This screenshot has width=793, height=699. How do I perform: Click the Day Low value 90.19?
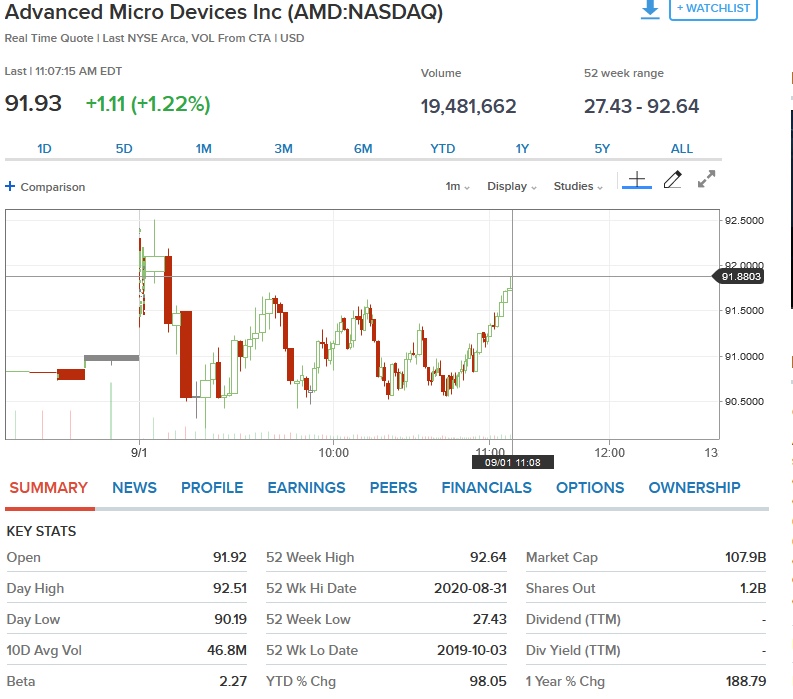pyautogui.click(x=230, y=619)
